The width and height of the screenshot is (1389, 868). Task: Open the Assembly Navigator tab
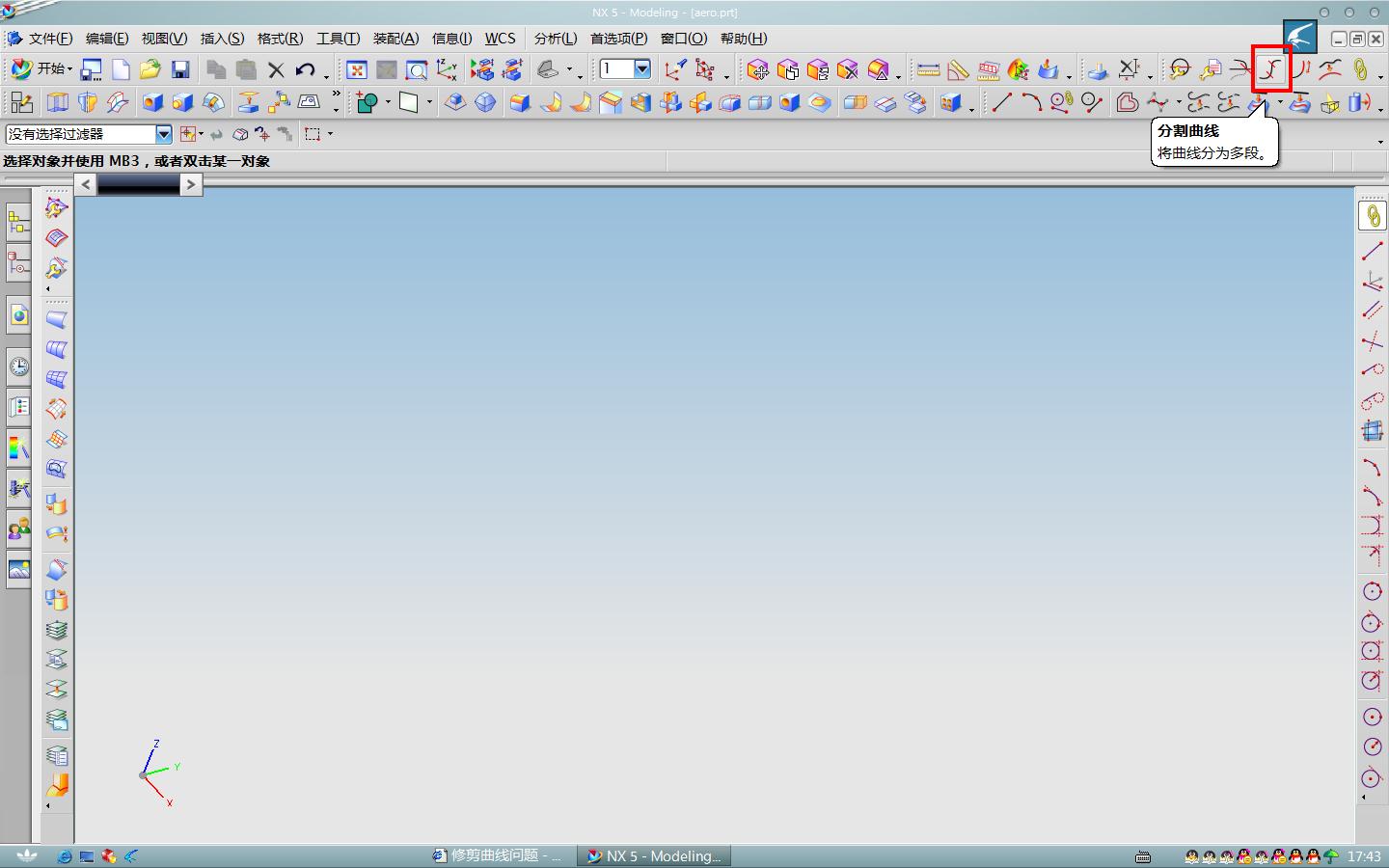point(18,224)
